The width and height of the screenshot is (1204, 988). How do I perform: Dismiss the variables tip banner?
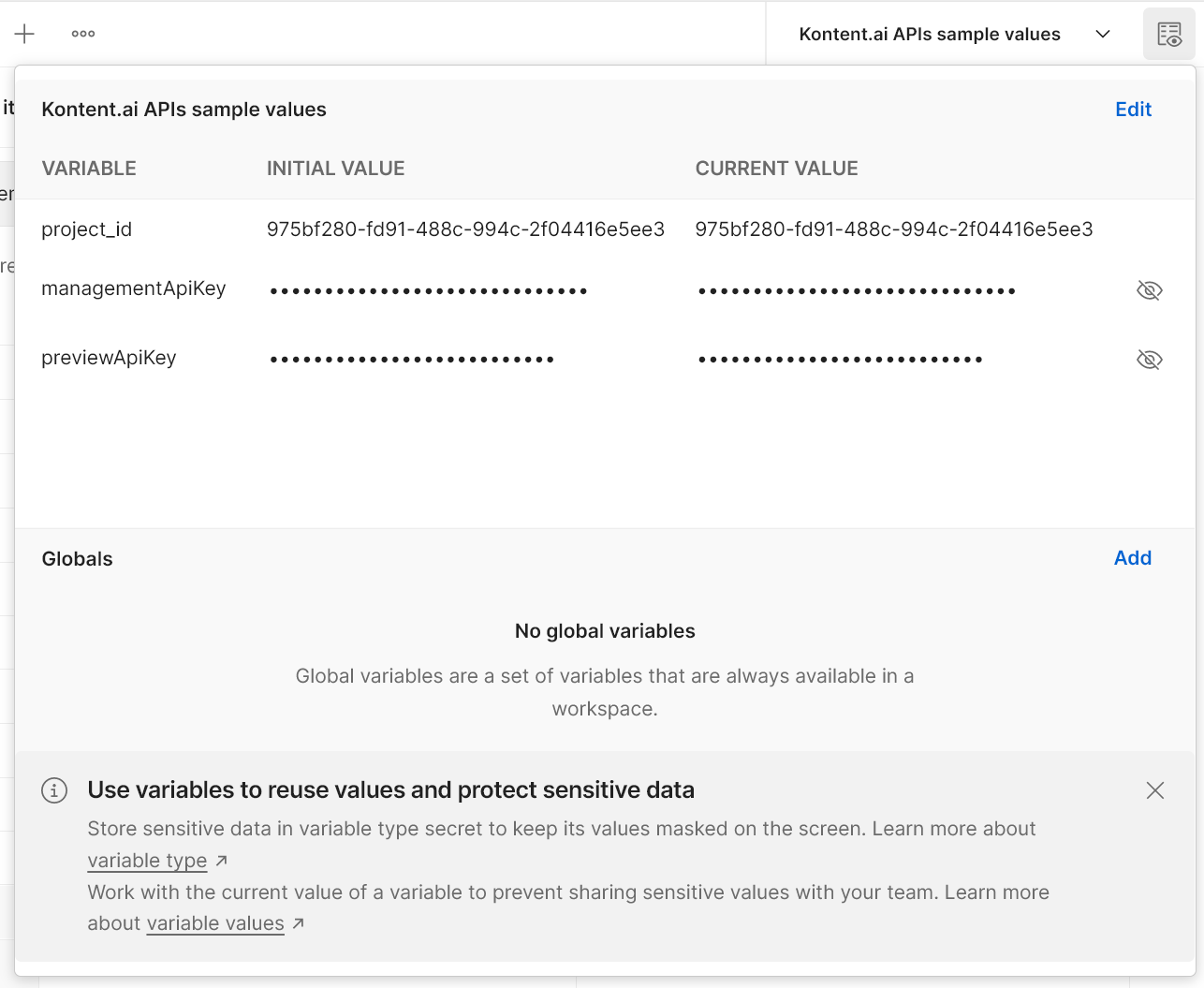pos(1154,790)
